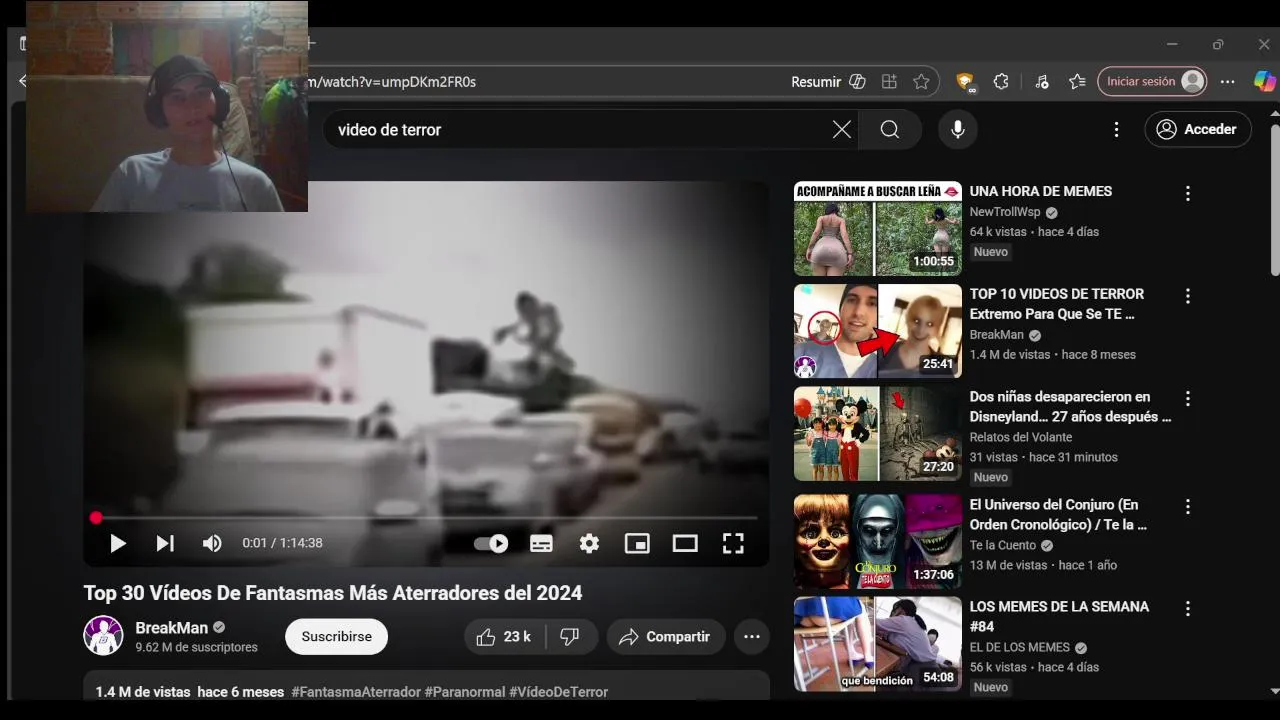Click the Acceder sign-in button

coord(1198,129)
